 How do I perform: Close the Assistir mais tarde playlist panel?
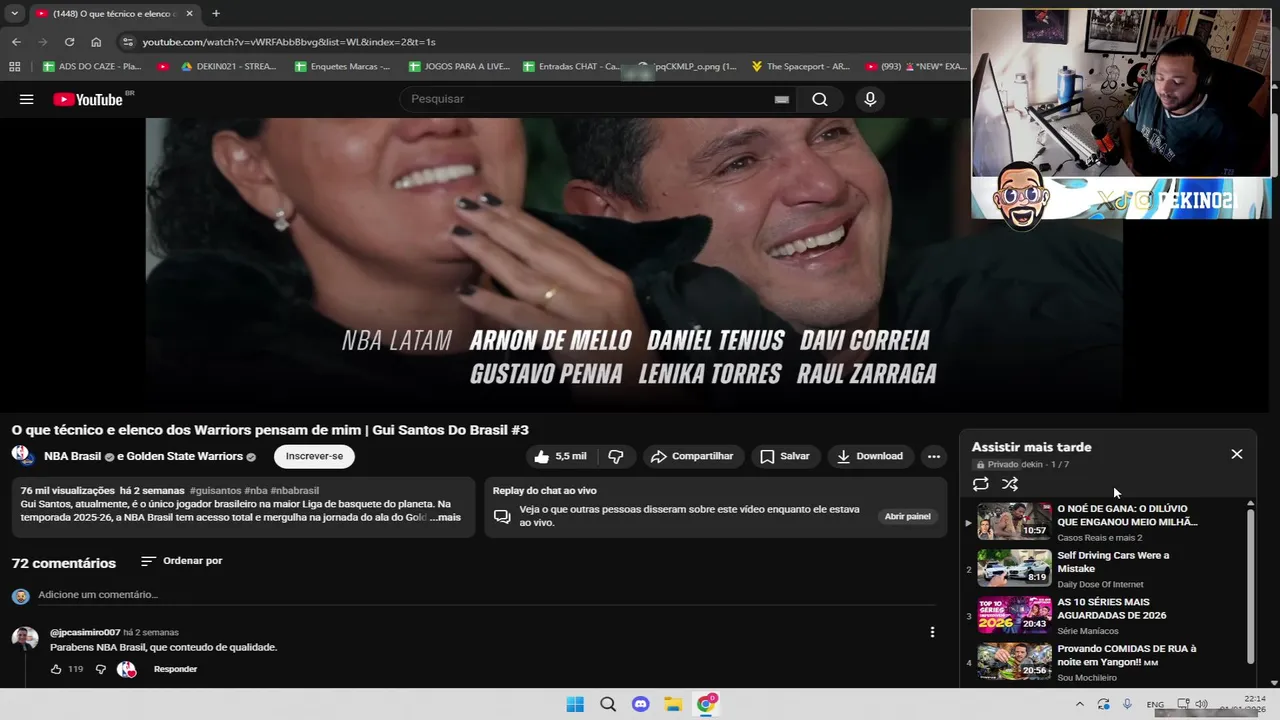pos(1237,454)
